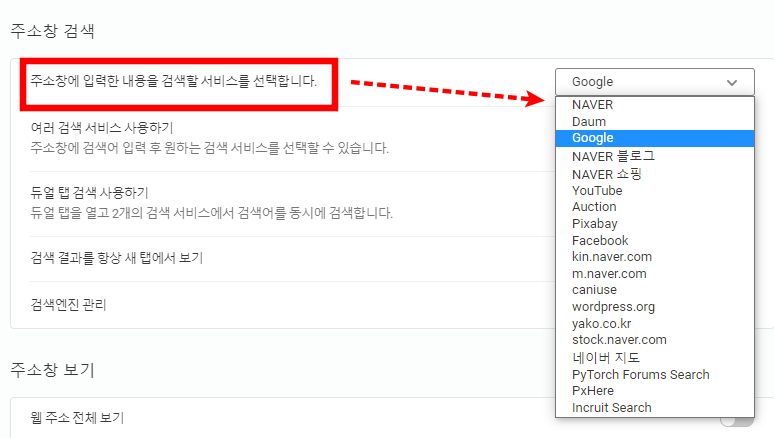
Task: Click the dropdown chevron arrow beside Google
Action: [x=732, y=82]
